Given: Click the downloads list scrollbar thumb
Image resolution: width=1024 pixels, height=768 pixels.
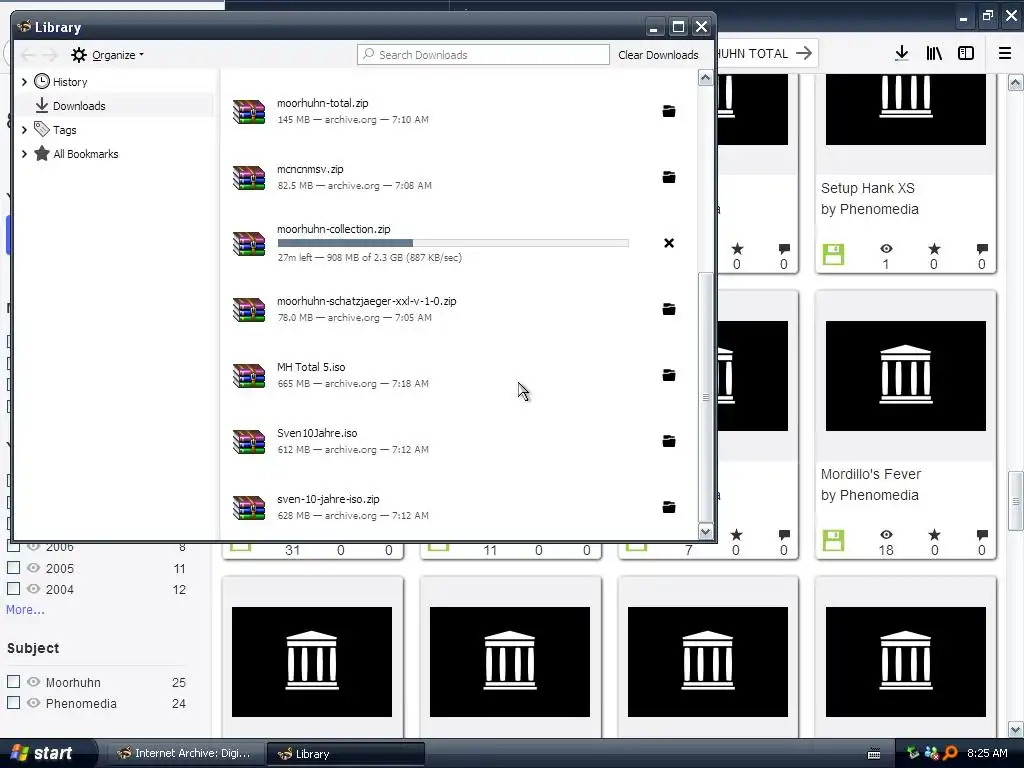Looking at the screenshot, I should (x=705, y=397).
